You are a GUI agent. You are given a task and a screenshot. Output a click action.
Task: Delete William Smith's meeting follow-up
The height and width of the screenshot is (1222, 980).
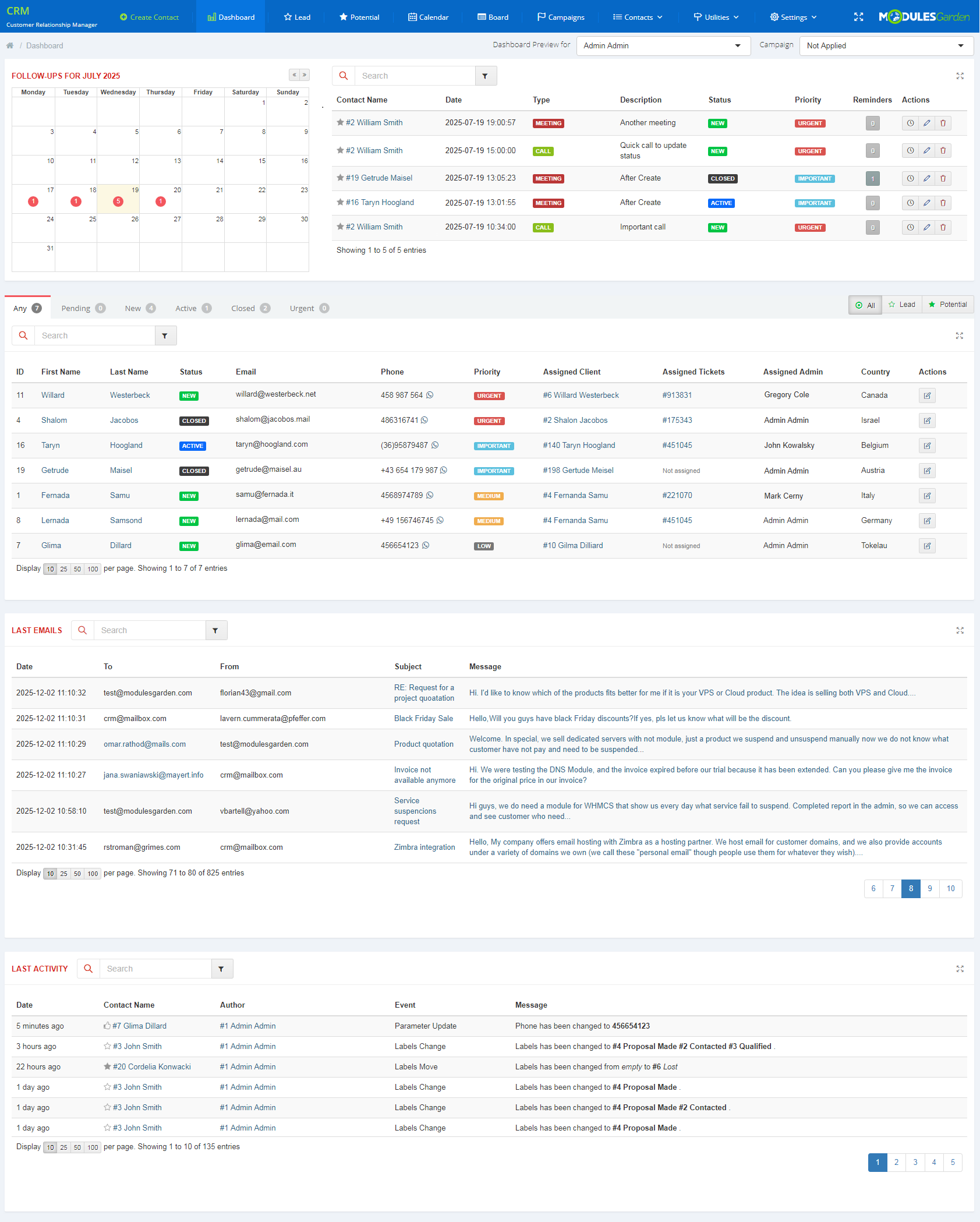pyautogui.click(x=943, y=123)
